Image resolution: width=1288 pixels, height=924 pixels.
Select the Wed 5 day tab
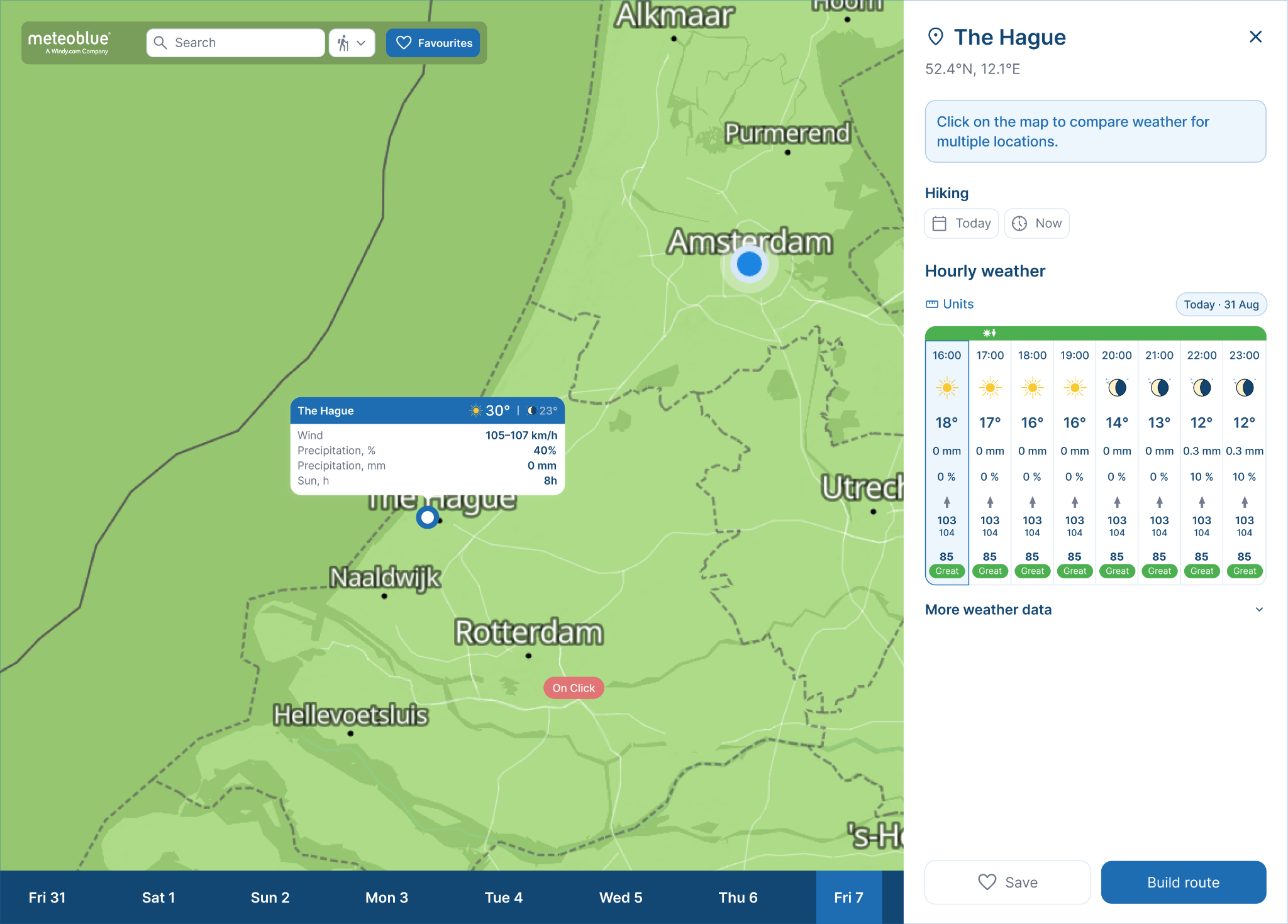[x=621, y=898]
